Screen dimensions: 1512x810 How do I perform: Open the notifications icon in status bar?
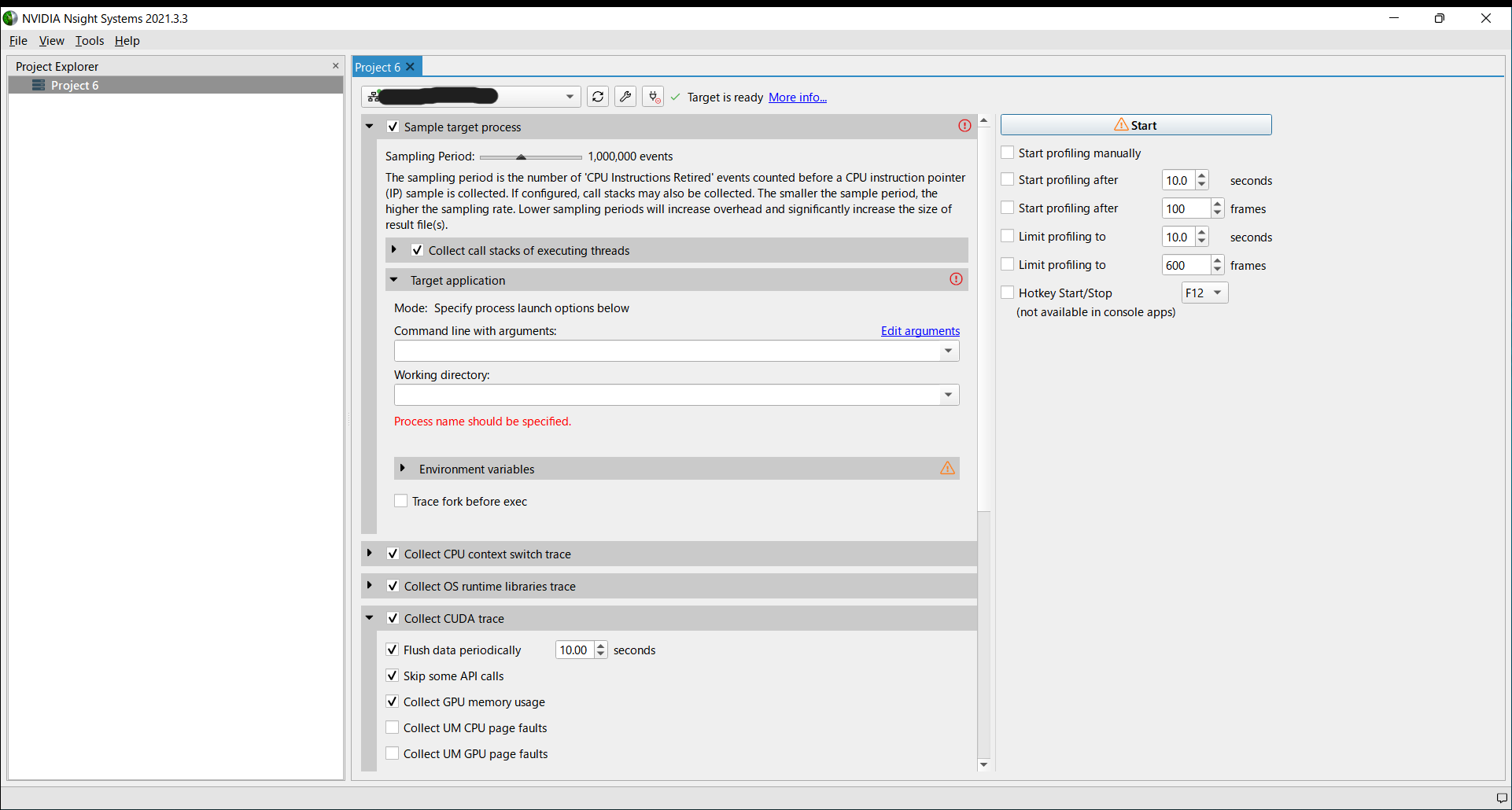click(x=1501, y=797)
